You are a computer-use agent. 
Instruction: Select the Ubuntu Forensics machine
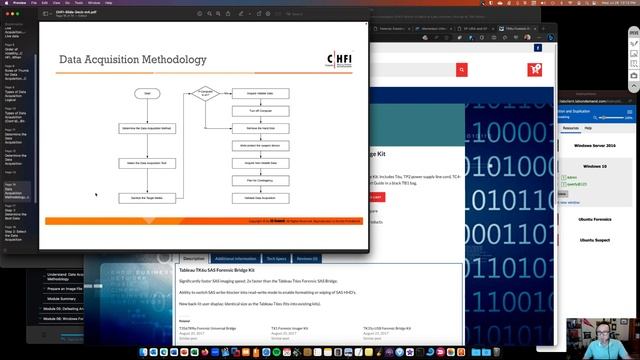point(595,219)
